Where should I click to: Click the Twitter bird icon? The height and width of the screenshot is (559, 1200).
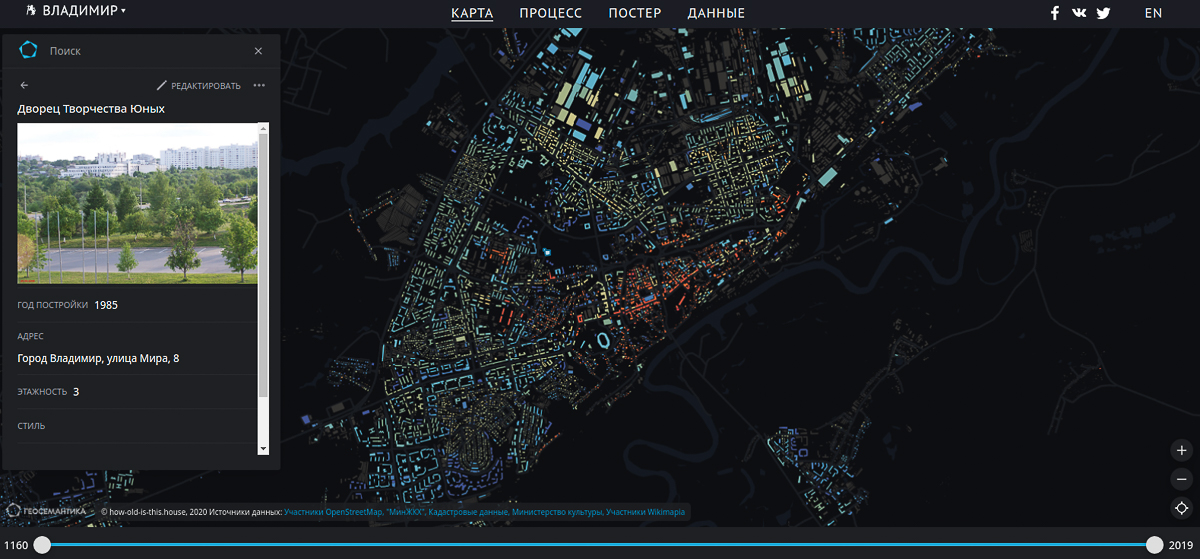(x=1103, y=13)
